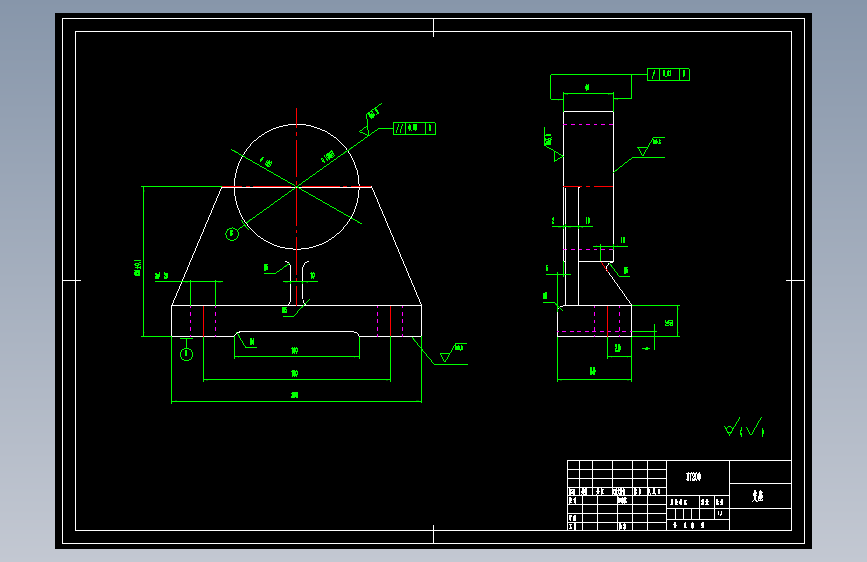Click the general roughness symbol left of the parentheses
The image size is (867, 562).
pyautogui.click(x=732, y=427)
